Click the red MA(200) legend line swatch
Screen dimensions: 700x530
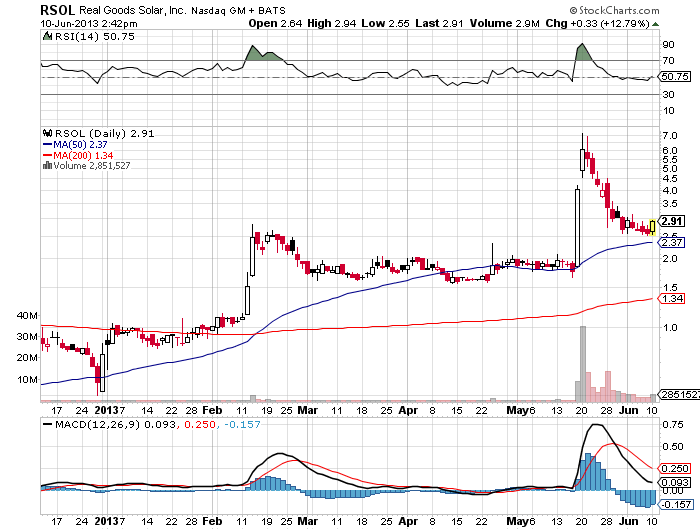(x=48, y=155)
